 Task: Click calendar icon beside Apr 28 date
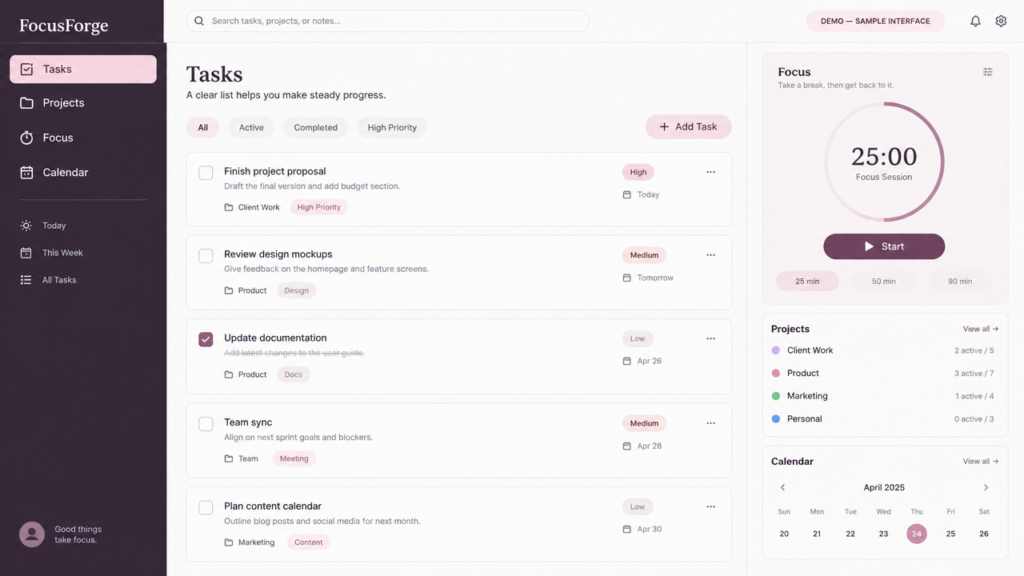(627, 446)
